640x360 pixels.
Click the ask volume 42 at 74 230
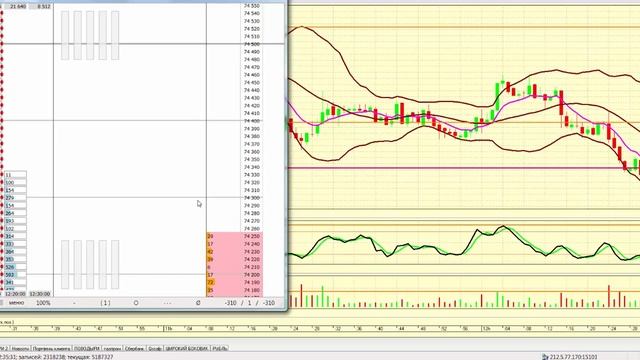(x=211, y=252)
